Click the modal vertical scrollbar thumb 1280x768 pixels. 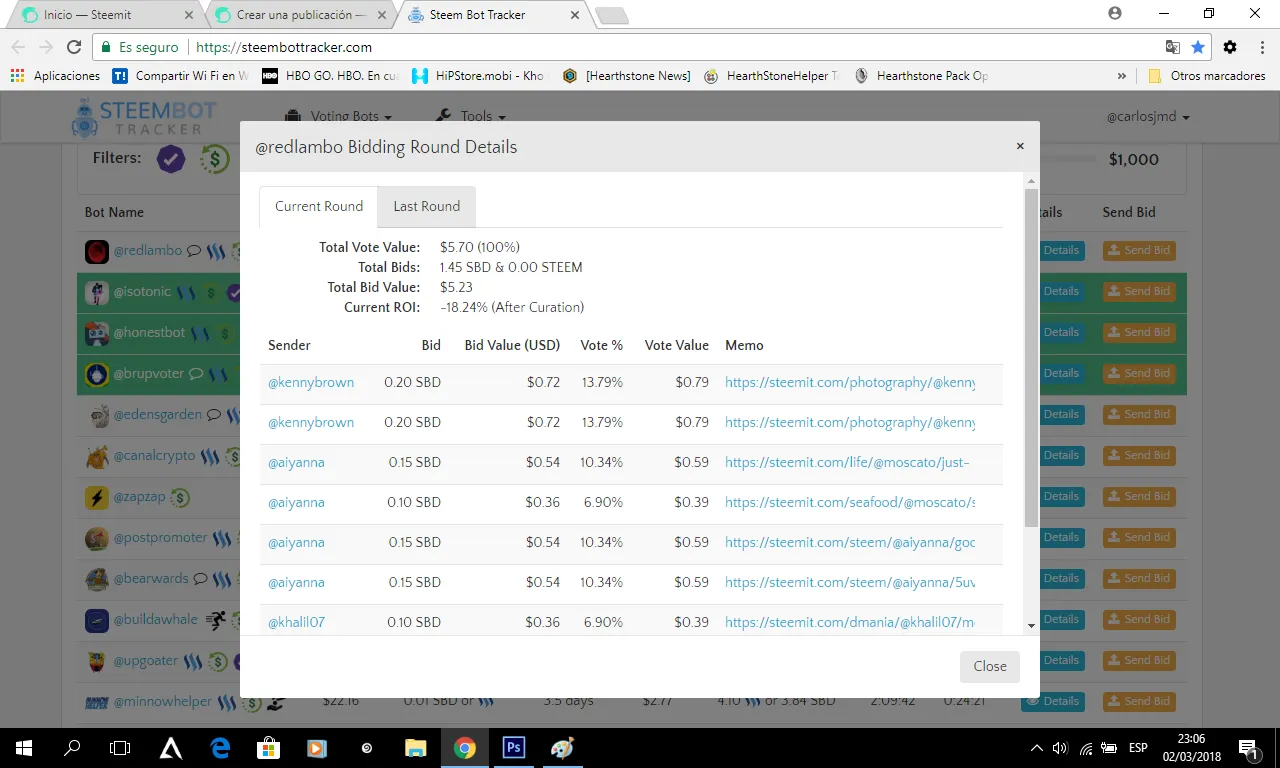tap(1032, 357)
